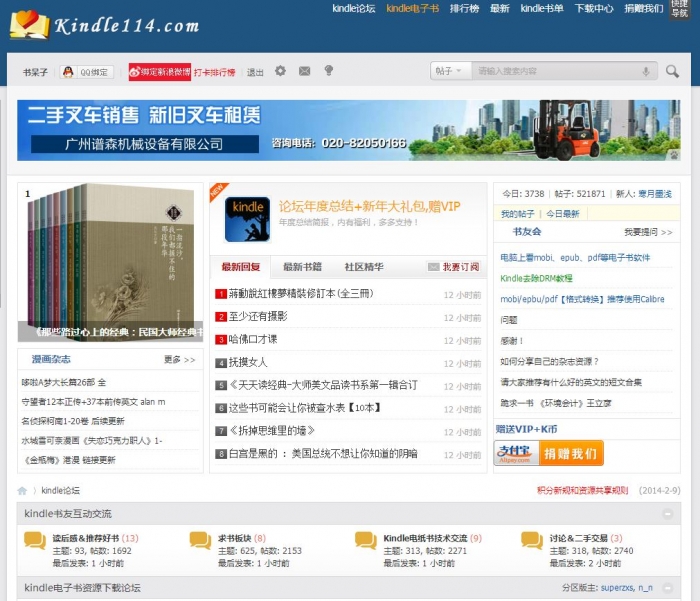Switch to the 最新回复 tab
Image resolution: width=700 pixels, height=601 pixels.
click(x=241, y=267)
